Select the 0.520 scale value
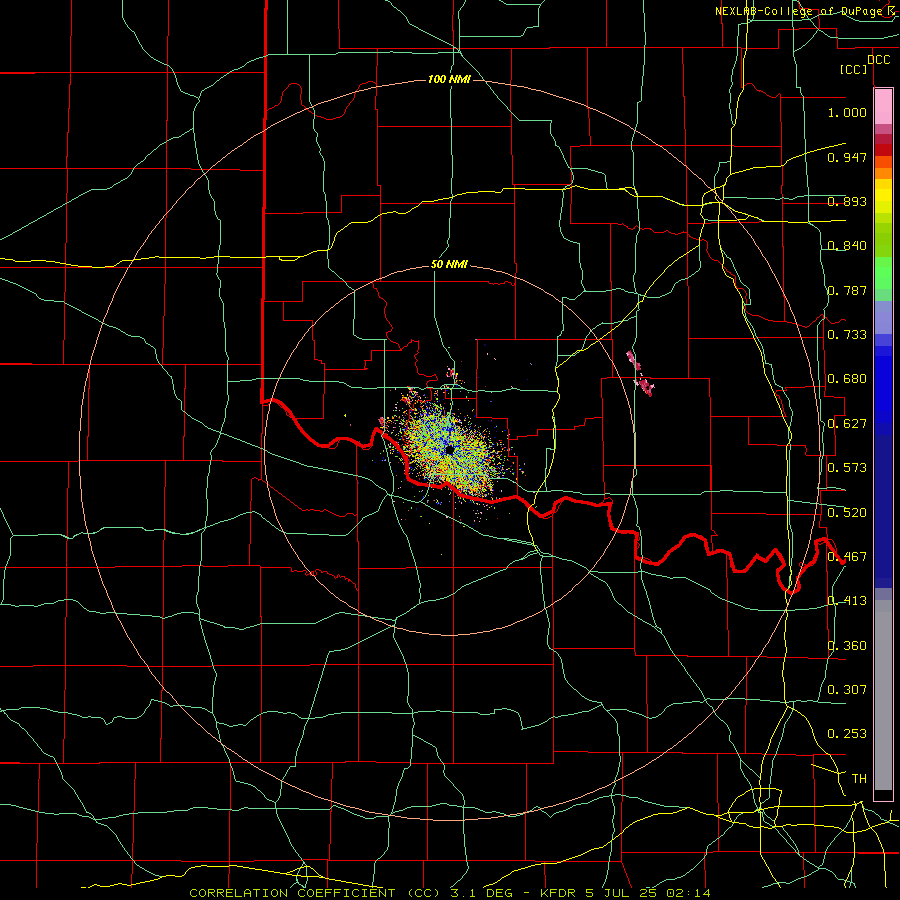This screenshot has width=900, height=900. click(847, 512)
